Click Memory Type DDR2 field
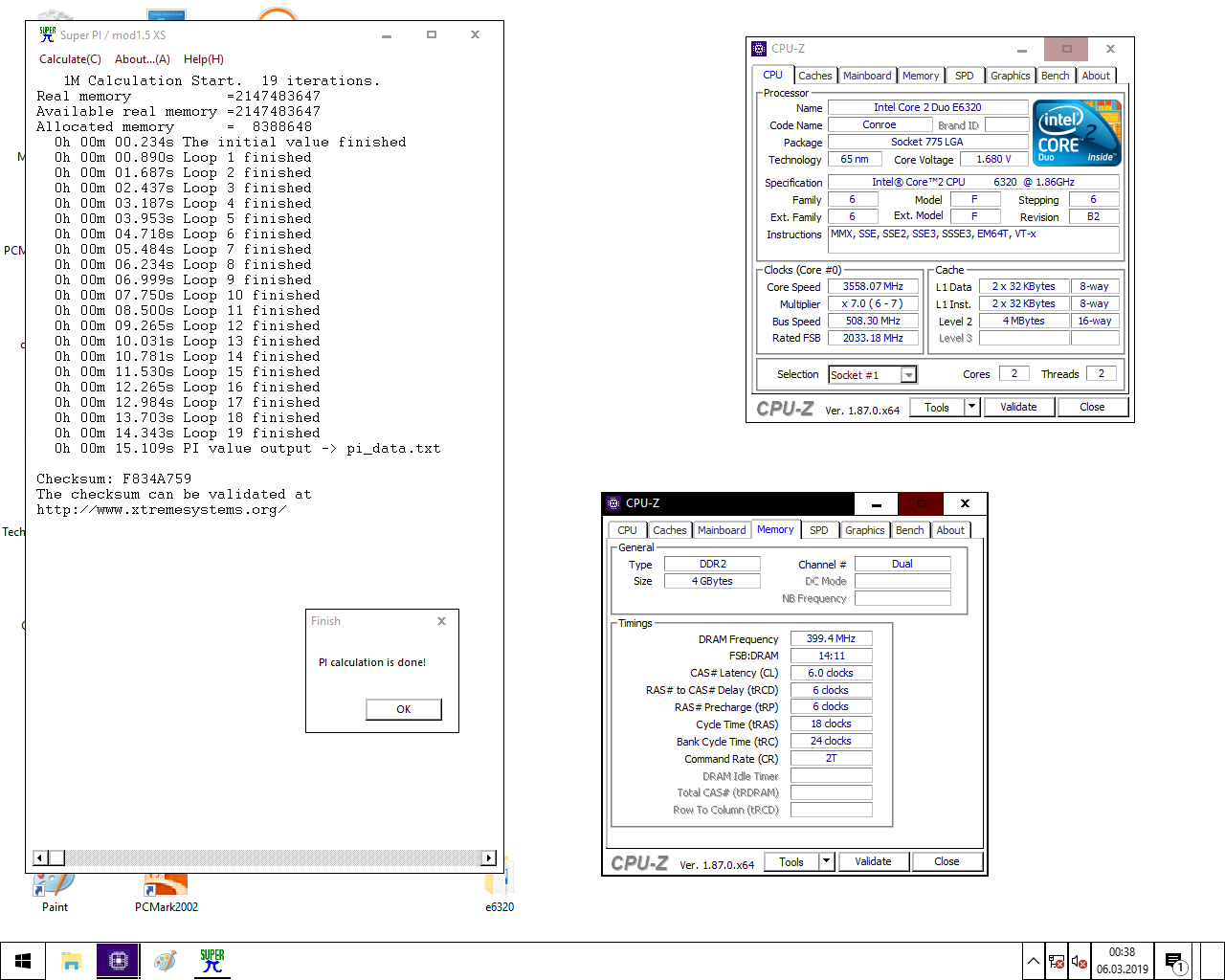This screenshot has height=980, width=1225. click(712, 564)
